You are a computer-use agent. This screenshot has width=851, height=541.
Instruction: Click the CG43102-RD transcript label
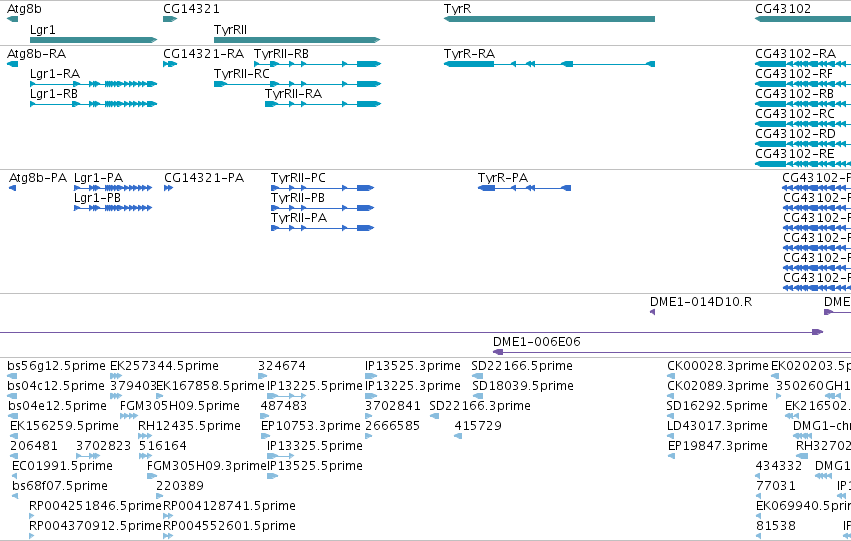coord(795,134)
